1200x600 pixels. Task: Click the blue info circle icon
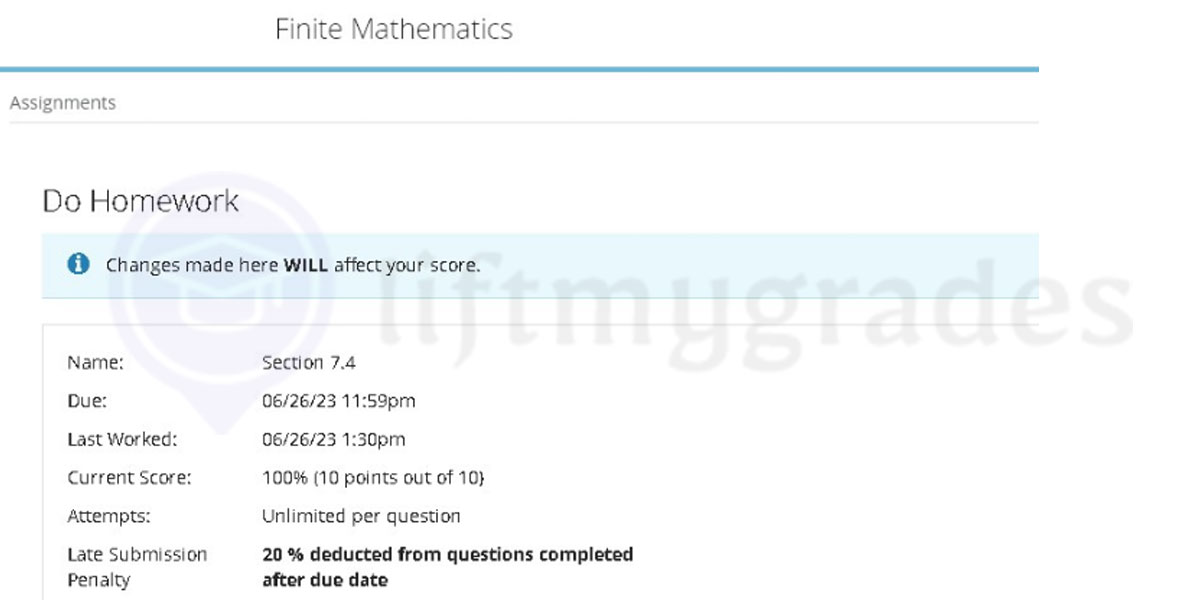click(x=78, y=264)
